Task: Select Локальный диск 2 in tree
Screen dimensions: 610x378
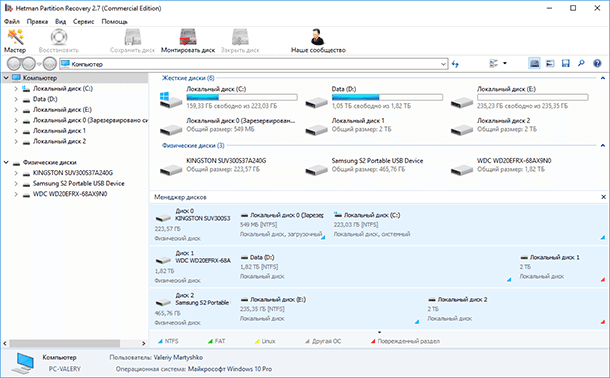Action: point(59,141)
